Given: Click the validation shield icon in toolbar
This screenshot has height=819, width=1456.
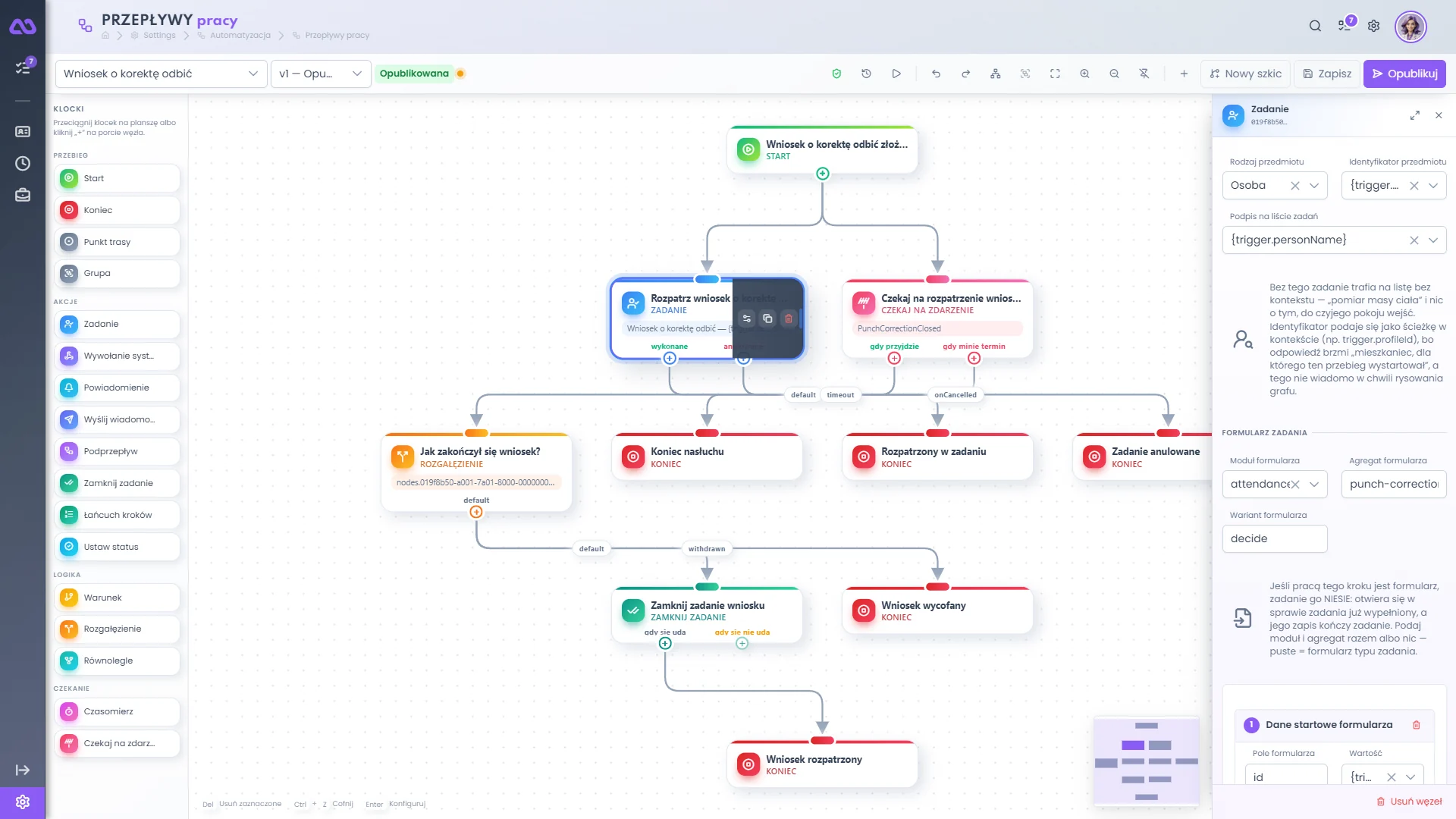Looking at the screenshot, I should [x=836, y=74].
